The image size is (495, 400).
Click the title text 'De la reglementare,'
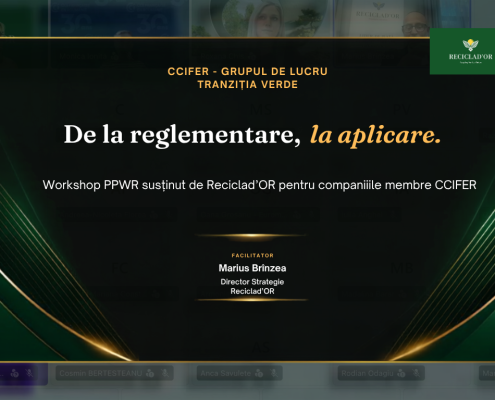click(x=182, y=135)
